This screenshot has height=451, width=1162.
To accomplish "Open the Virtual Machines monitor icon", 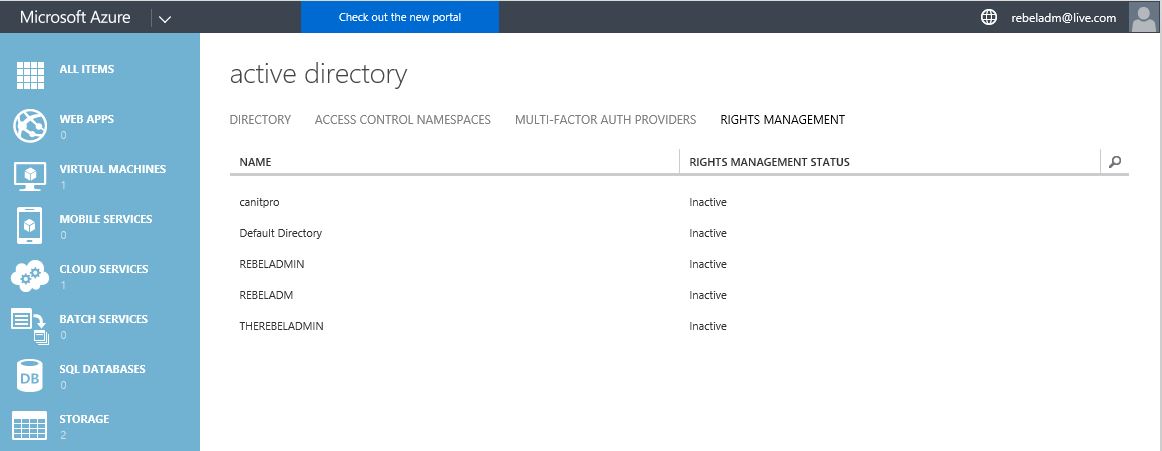I will [x=30, y=176].
